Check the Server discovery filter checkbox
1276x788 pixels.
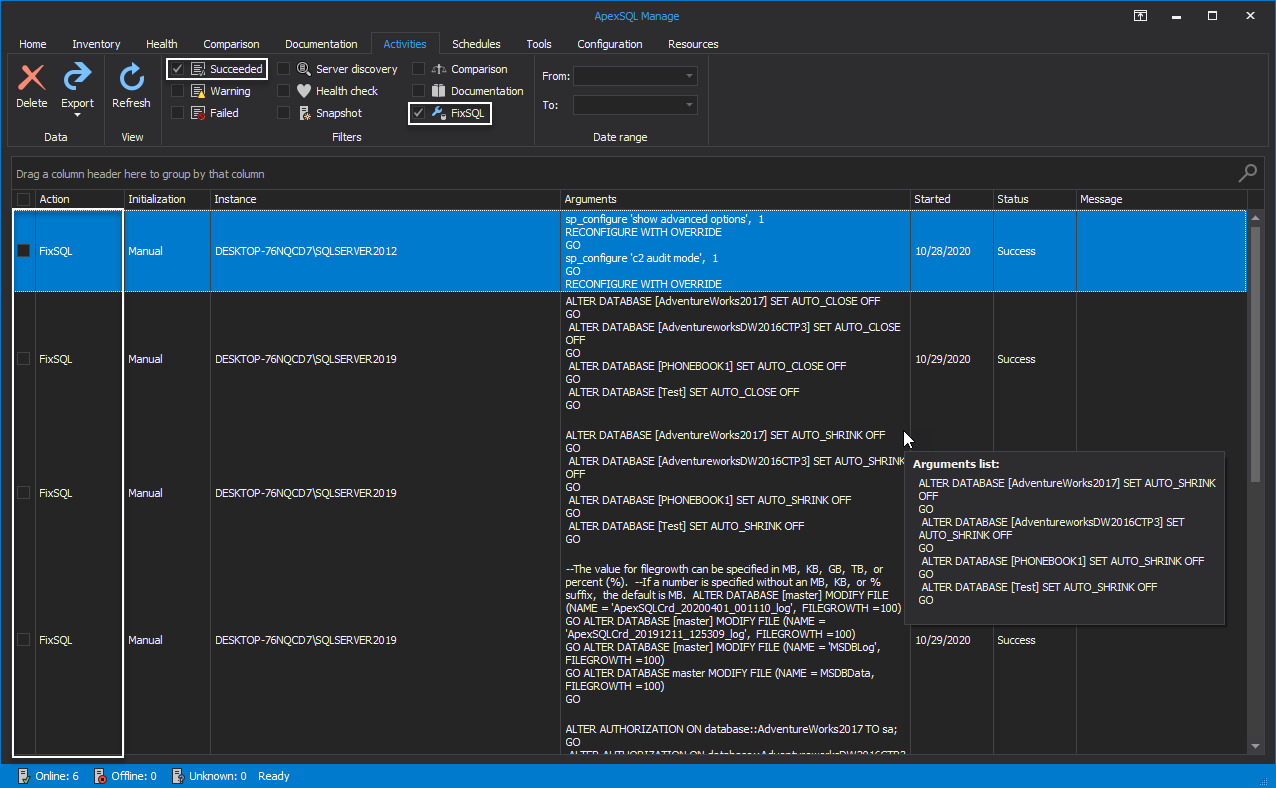coord(283,69)
